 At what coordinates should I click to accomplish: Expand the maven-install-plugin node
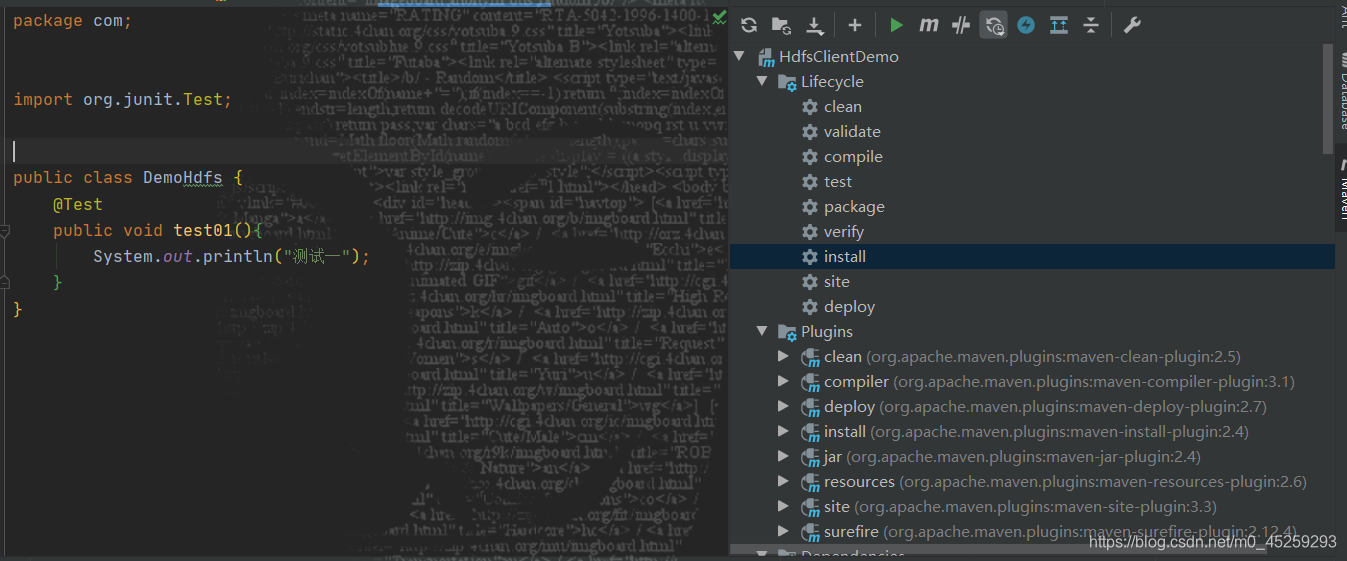[x=784, y=431]
